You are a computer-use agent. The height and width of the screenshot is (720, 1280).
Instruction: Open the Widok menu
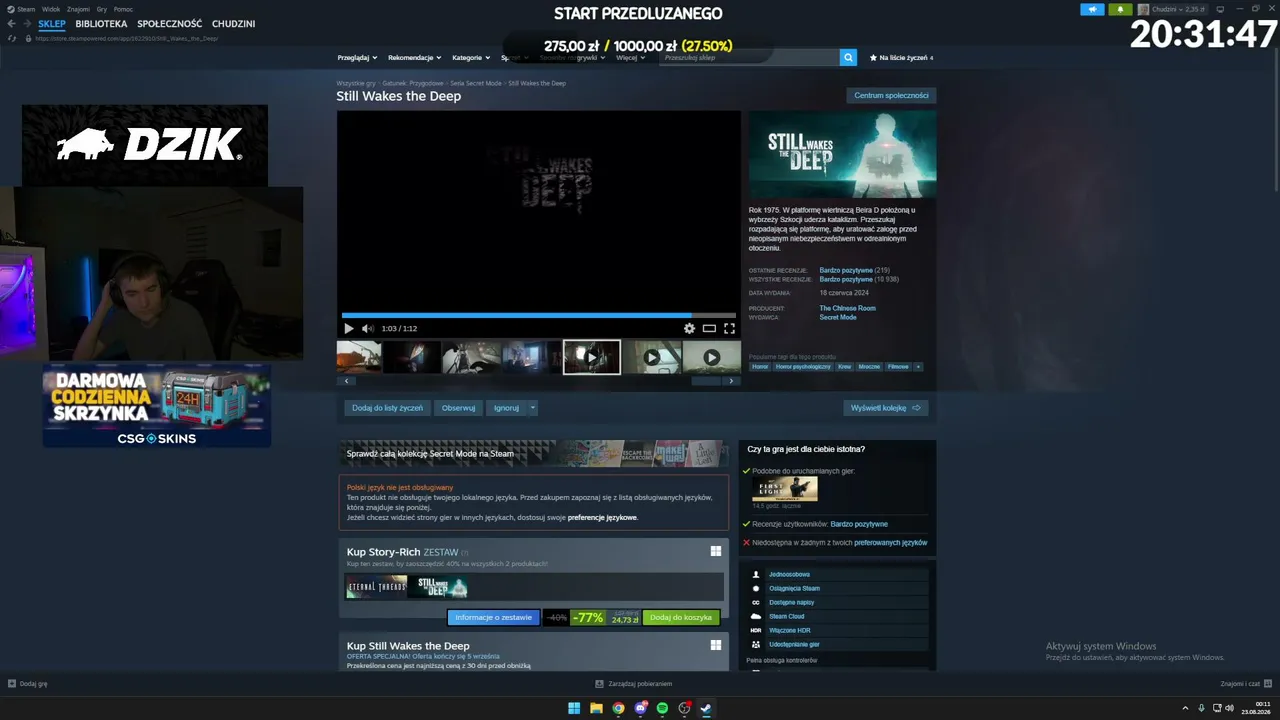click(51, 9)
